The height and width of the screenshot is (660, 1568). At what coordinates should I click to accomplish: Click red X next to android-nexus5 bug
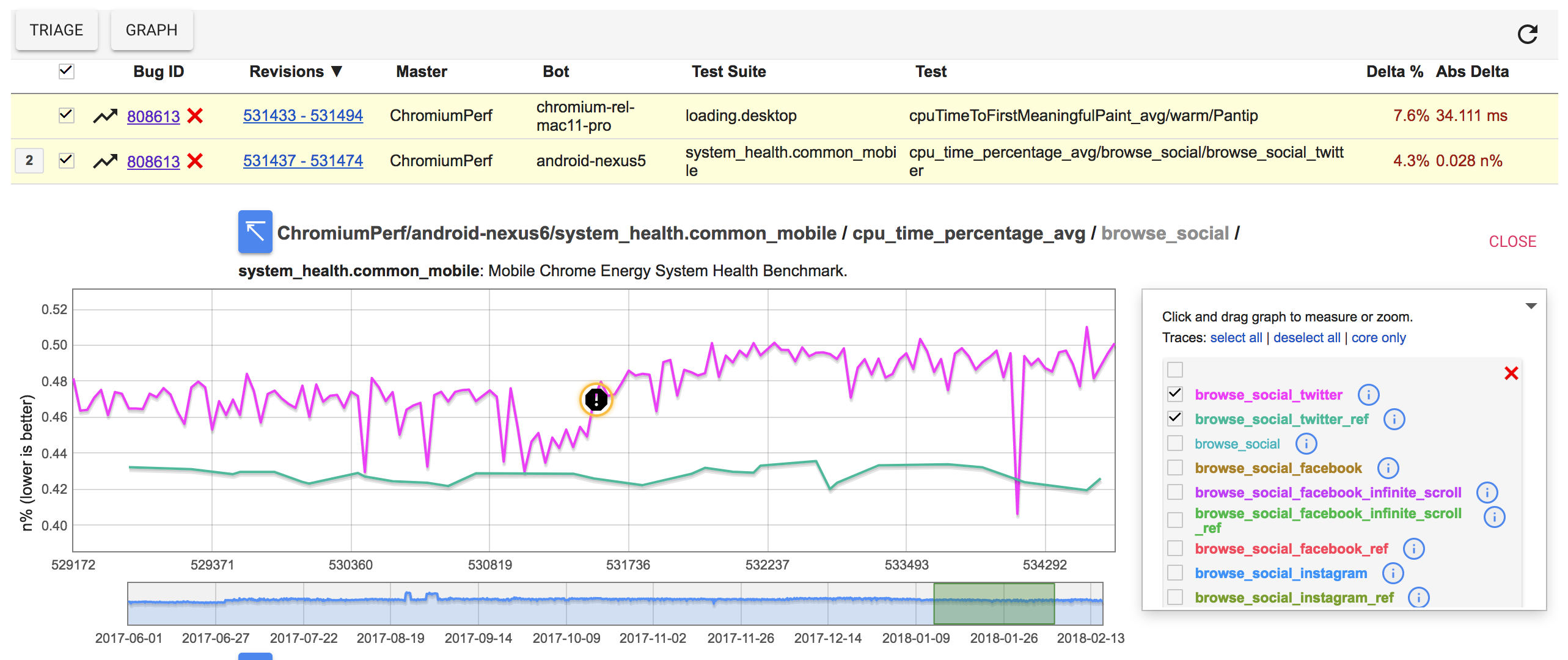[195, 161]
